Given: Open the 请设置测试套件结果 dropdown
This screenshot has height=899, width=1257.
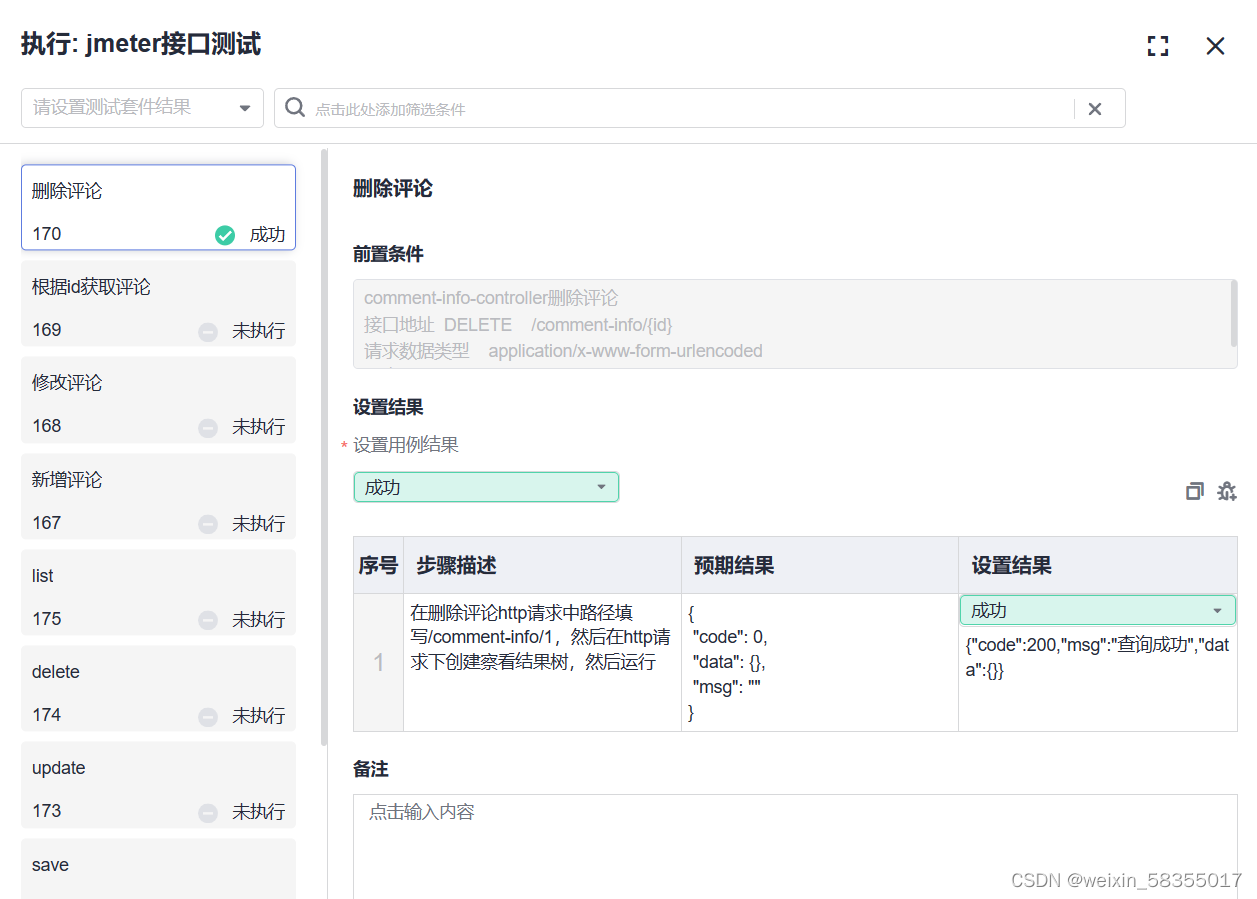Looking at the screenshot, I should (142, 108).
